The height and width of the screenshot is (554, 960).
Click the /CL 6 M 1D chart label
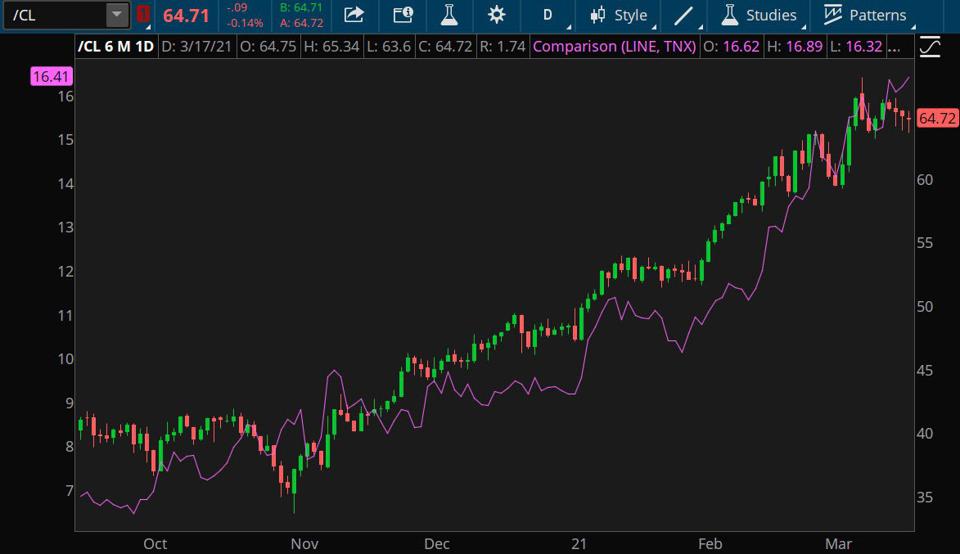coord(115,47)
